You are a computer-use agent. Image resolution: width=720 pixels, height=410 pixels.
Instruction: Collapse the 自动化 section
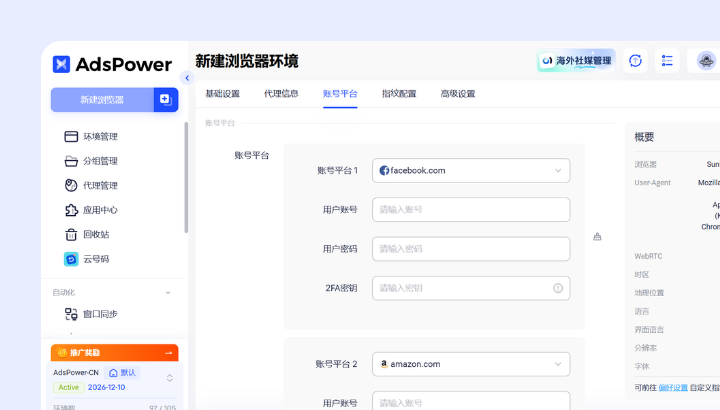pyautogui.click(x=168, y=292)
